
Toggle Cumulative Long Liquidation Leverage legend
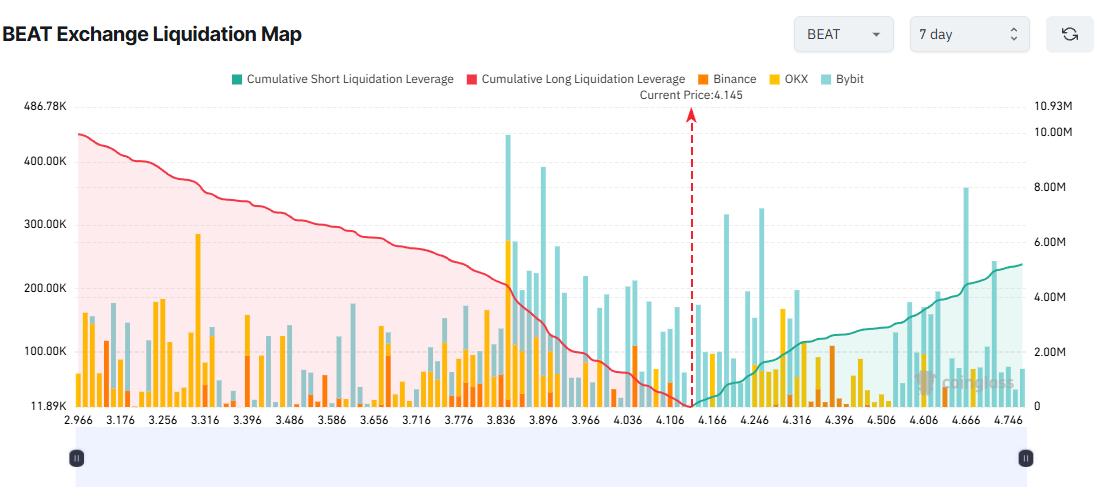[x=583, y=79]
